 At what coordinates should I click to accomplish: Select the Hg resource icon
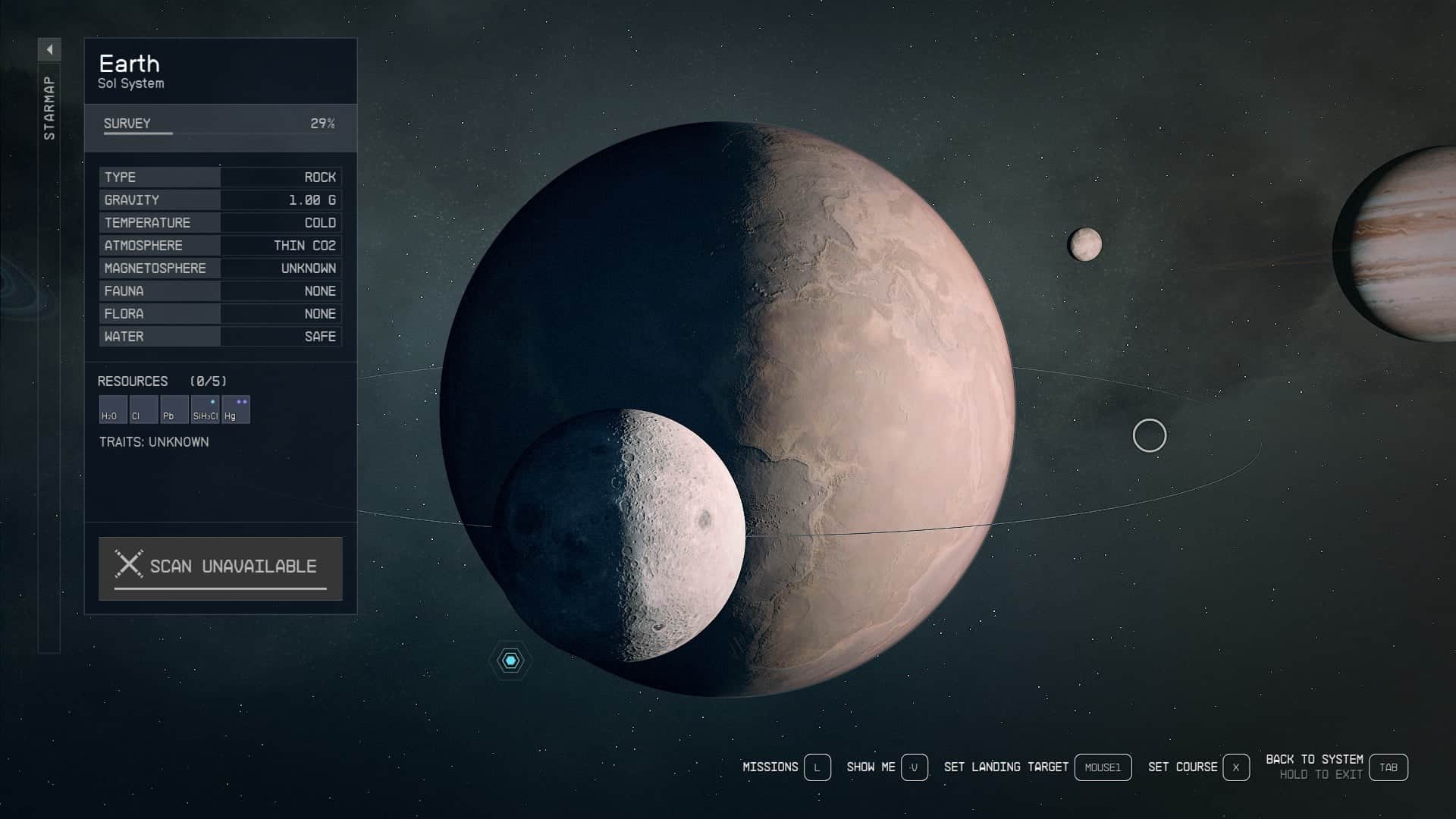236,409
